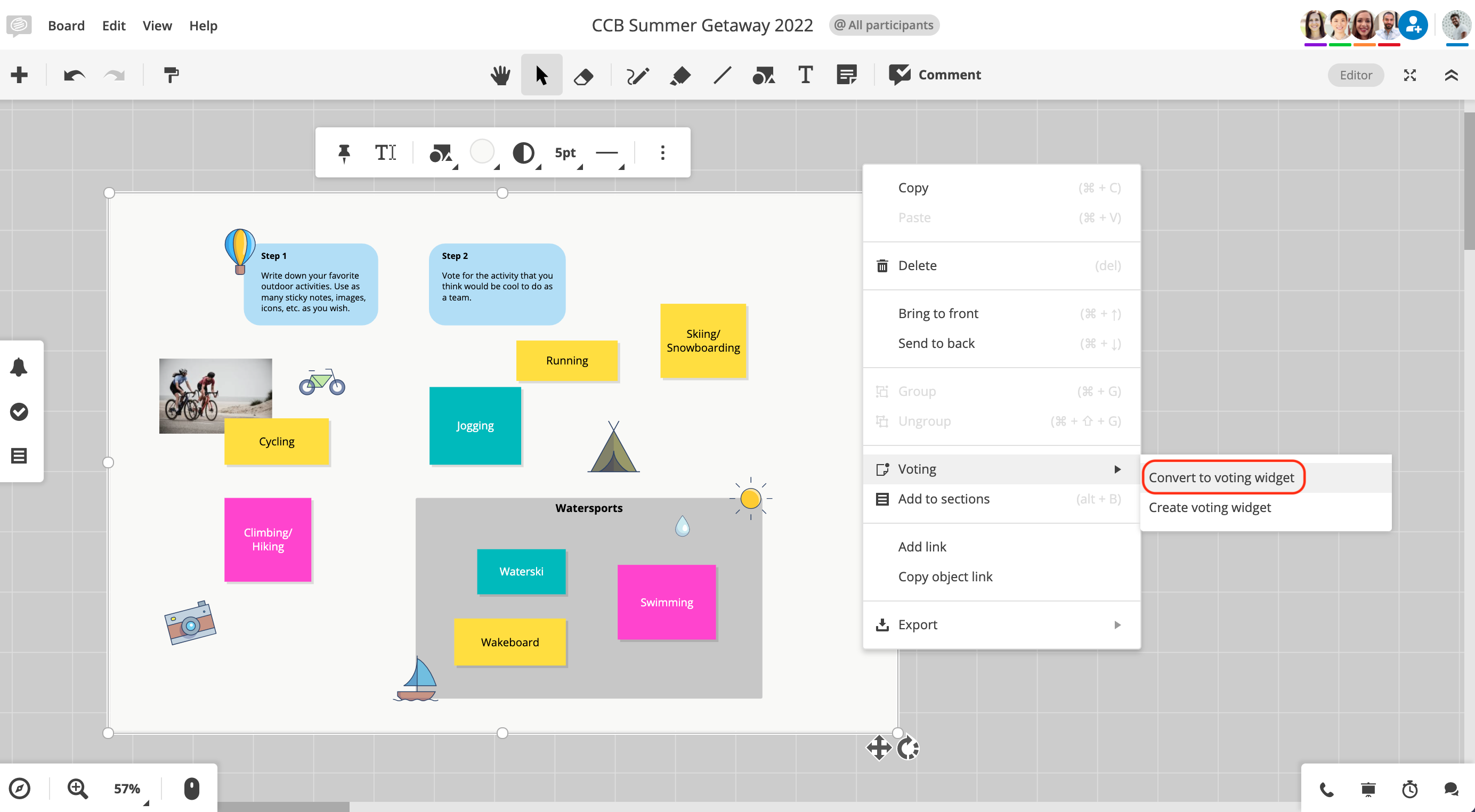Click Convert to voting widget
Image resolution: width=1475 pixels, height=812 pixels.
point(1221,477)
